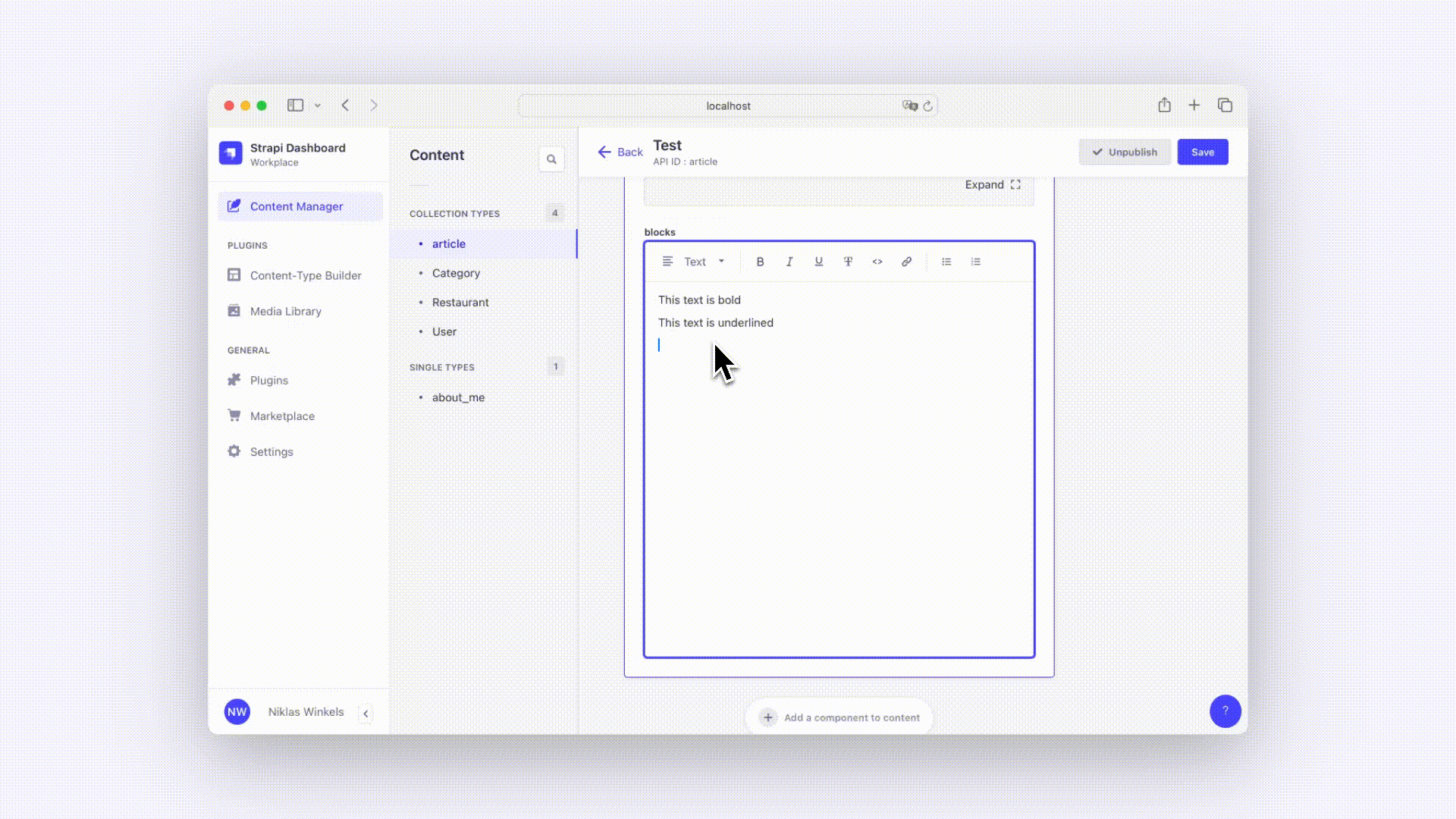Open a new browser tab
1456x819 pixels.
(1194, 105)
